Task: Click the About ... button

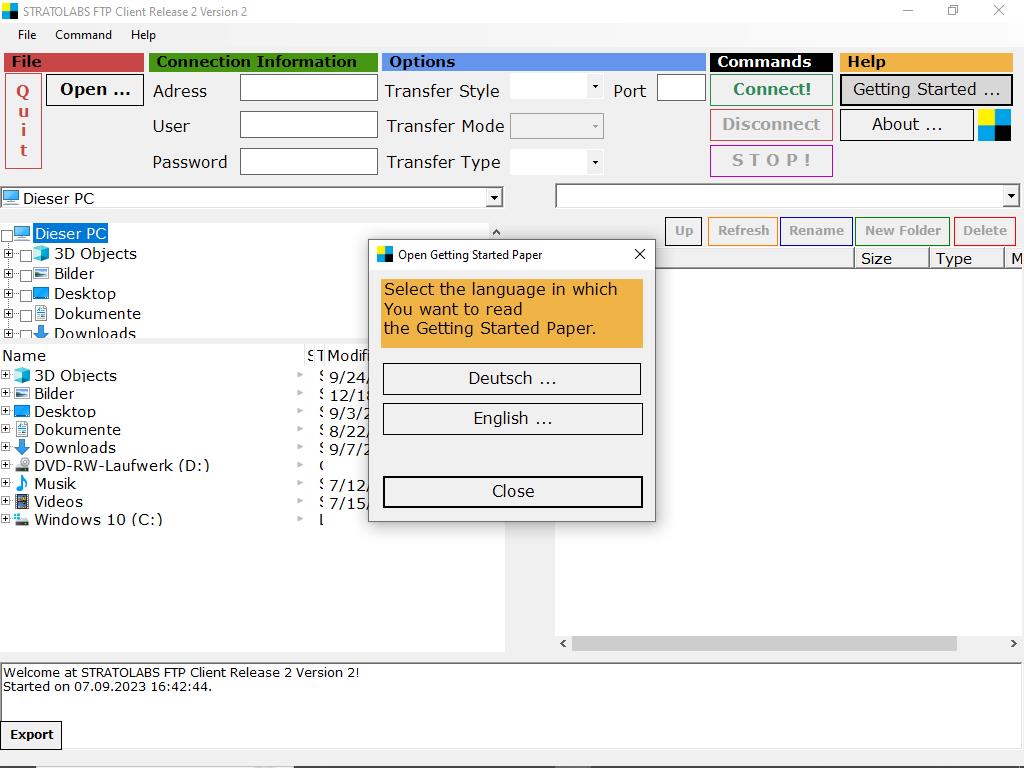Action: point(906,125)
